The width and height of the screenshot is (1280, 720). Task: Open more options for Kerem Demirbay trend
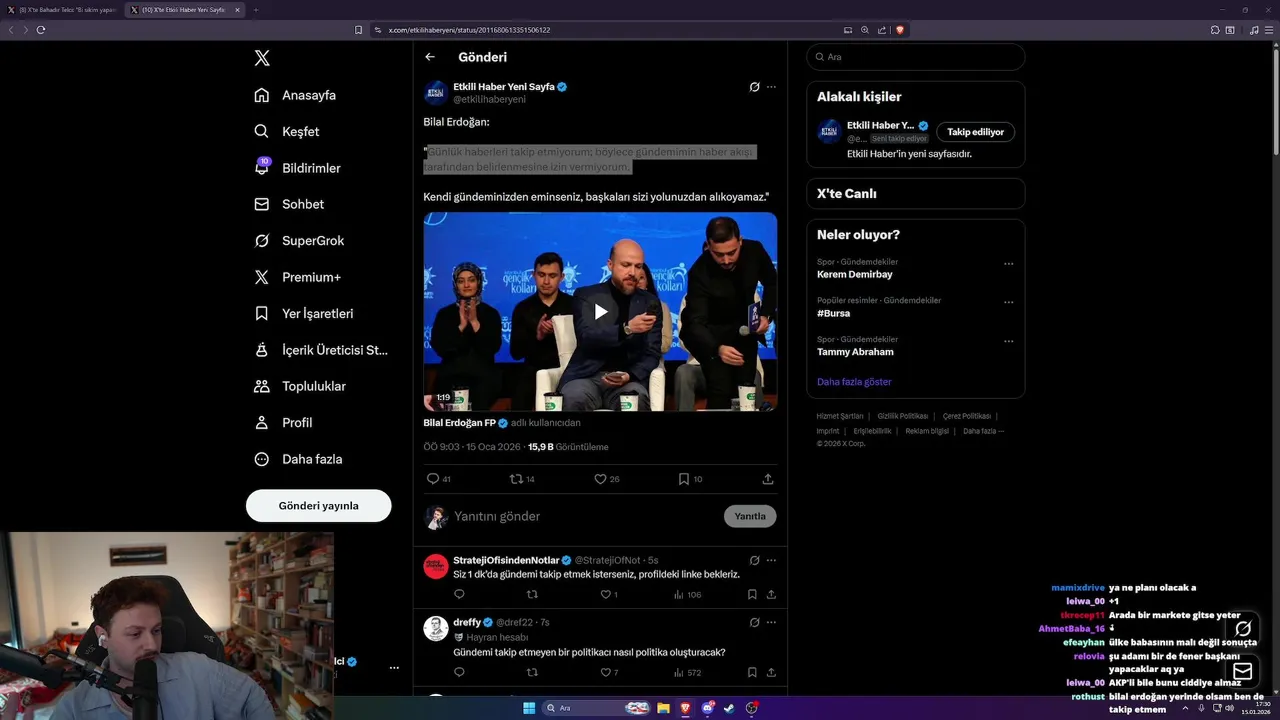coord(1008,264)
